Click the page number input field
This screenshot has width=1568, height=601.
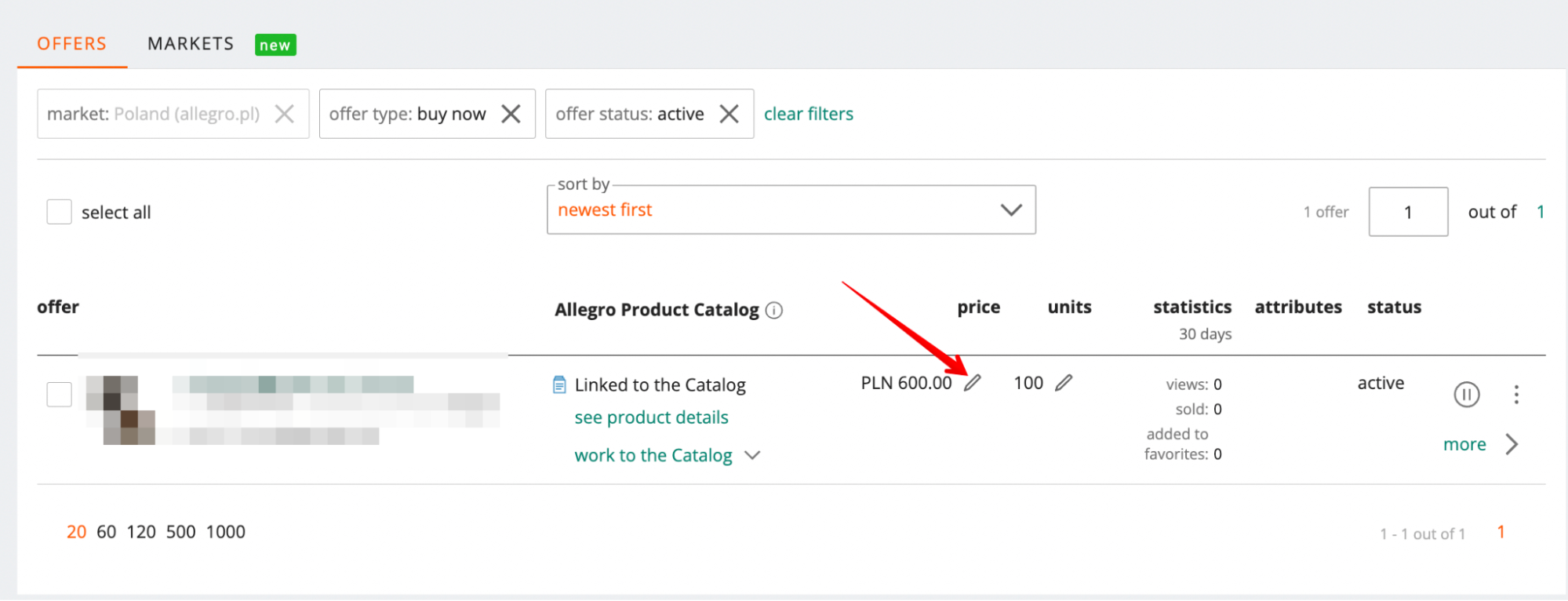pyautogui.click(x=1408, y=212)
